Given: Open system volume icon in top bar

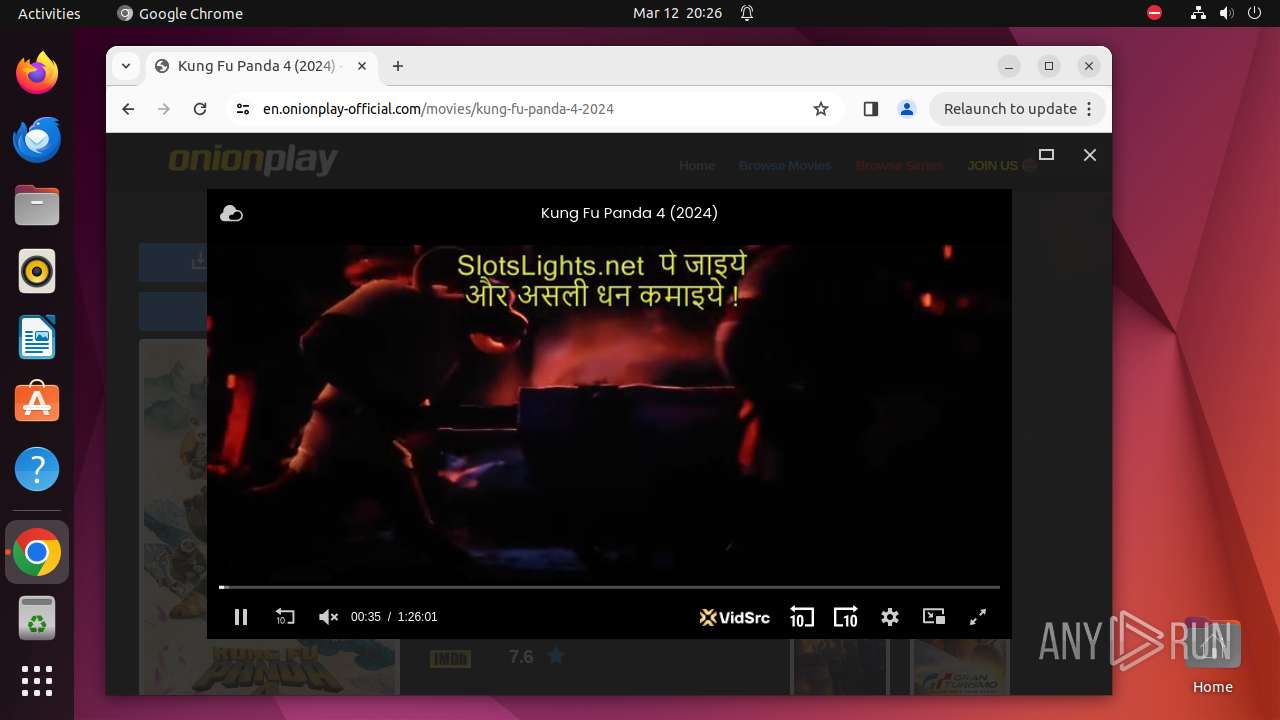Looking at the screenshot, I should coord(1227,13).
